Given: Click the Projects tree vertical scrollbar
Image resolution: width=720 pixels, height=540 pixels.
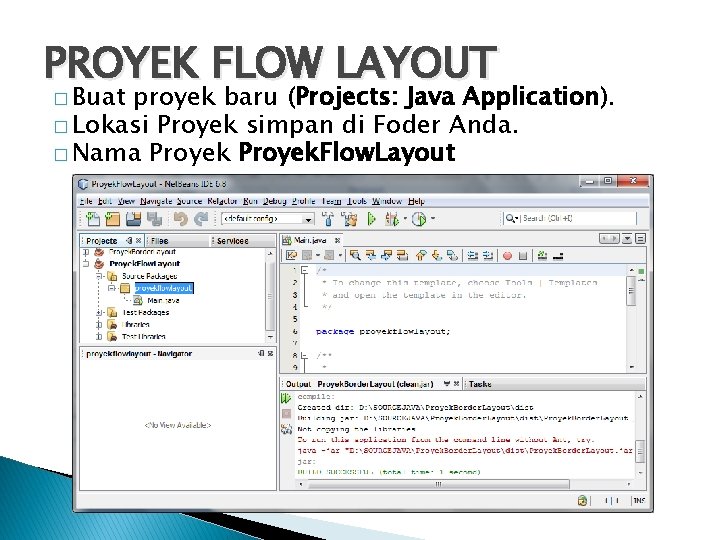Looking at the screenshot, I should (270, 297).
